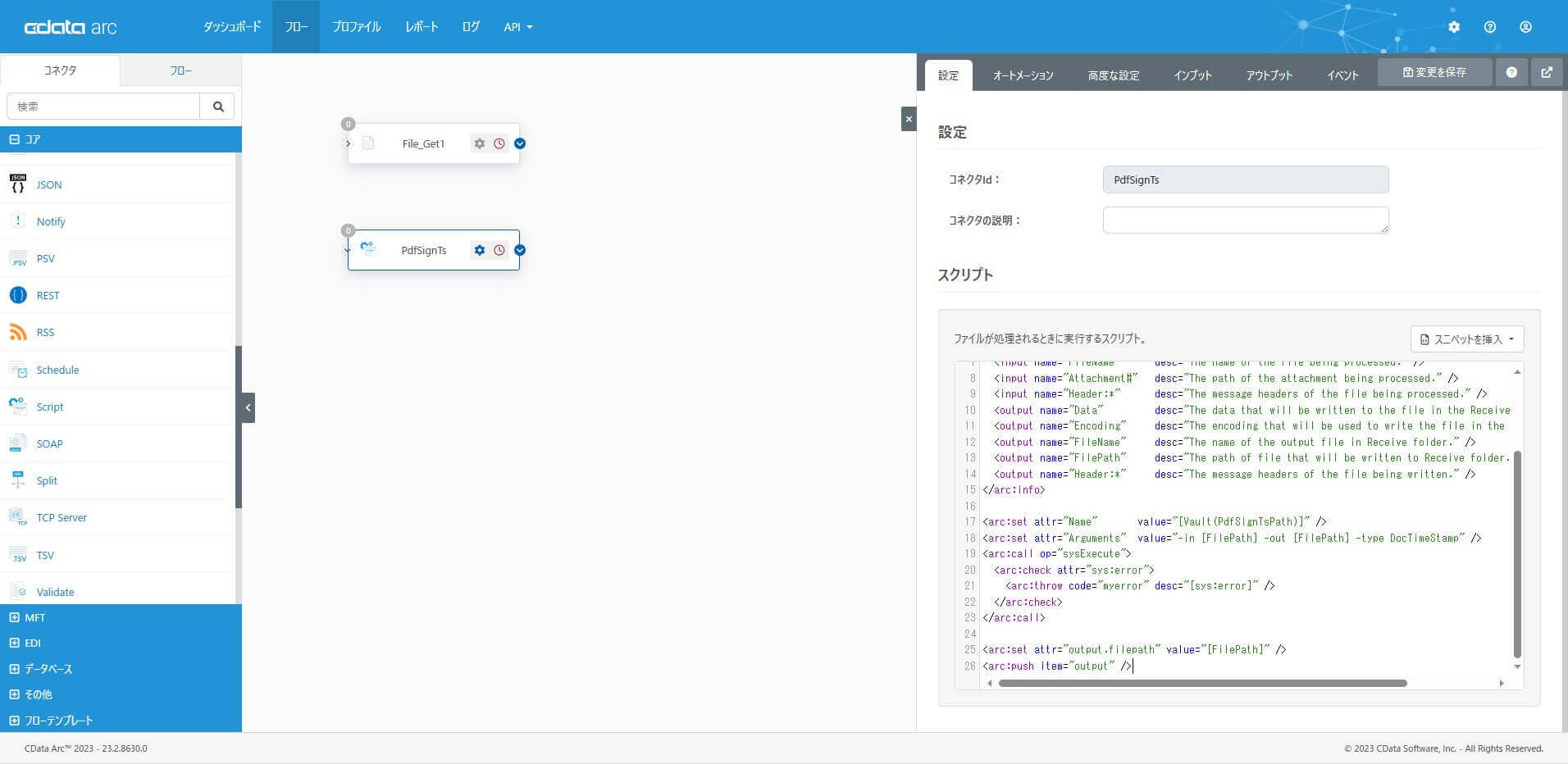
Task: Select the Split connector icon
Action: coord(18,480)
